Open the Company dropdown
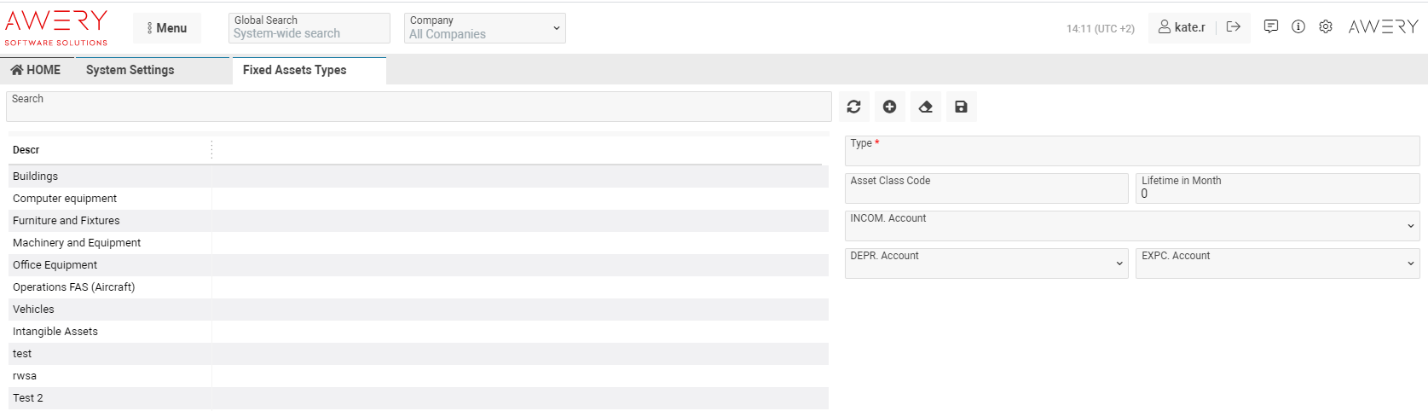This screenshot has width=1428, height=411. (x=485, y=28)
